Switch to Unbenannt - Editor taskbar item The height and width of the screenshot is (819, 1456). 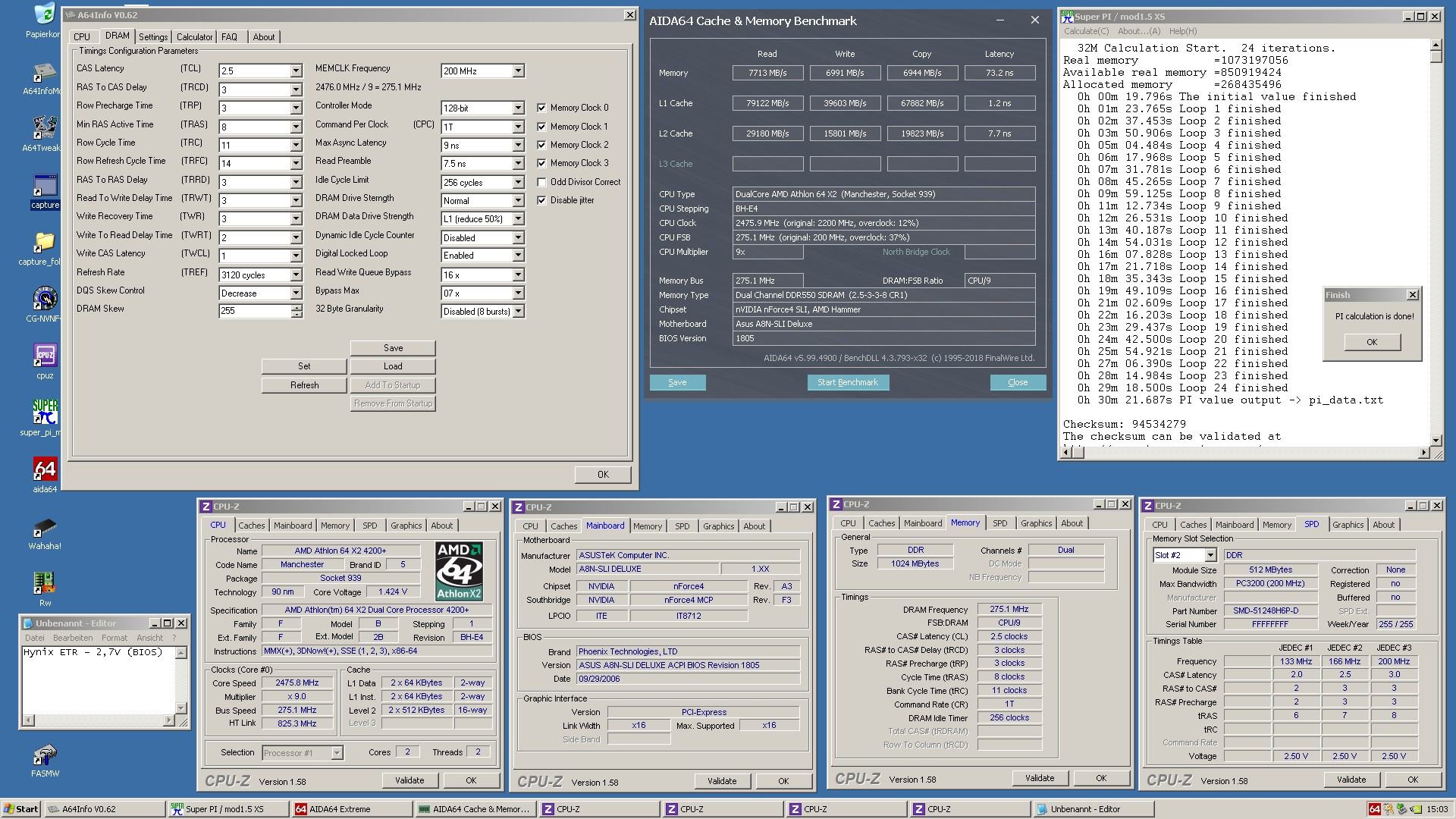point(1094,809)
